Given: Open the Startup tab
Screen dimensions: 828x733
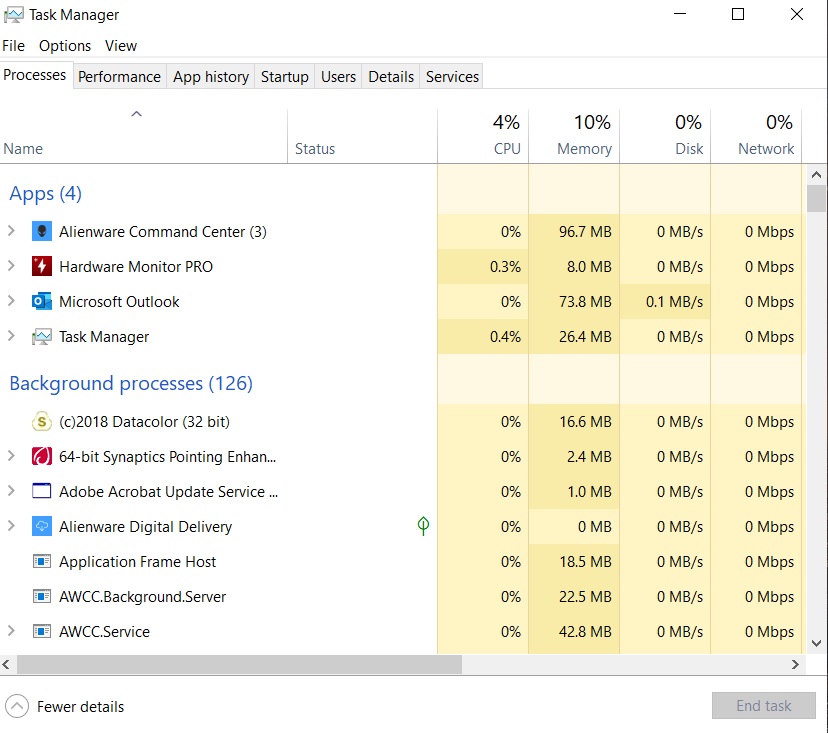Looking at the screenshot, I should (284, 77).
